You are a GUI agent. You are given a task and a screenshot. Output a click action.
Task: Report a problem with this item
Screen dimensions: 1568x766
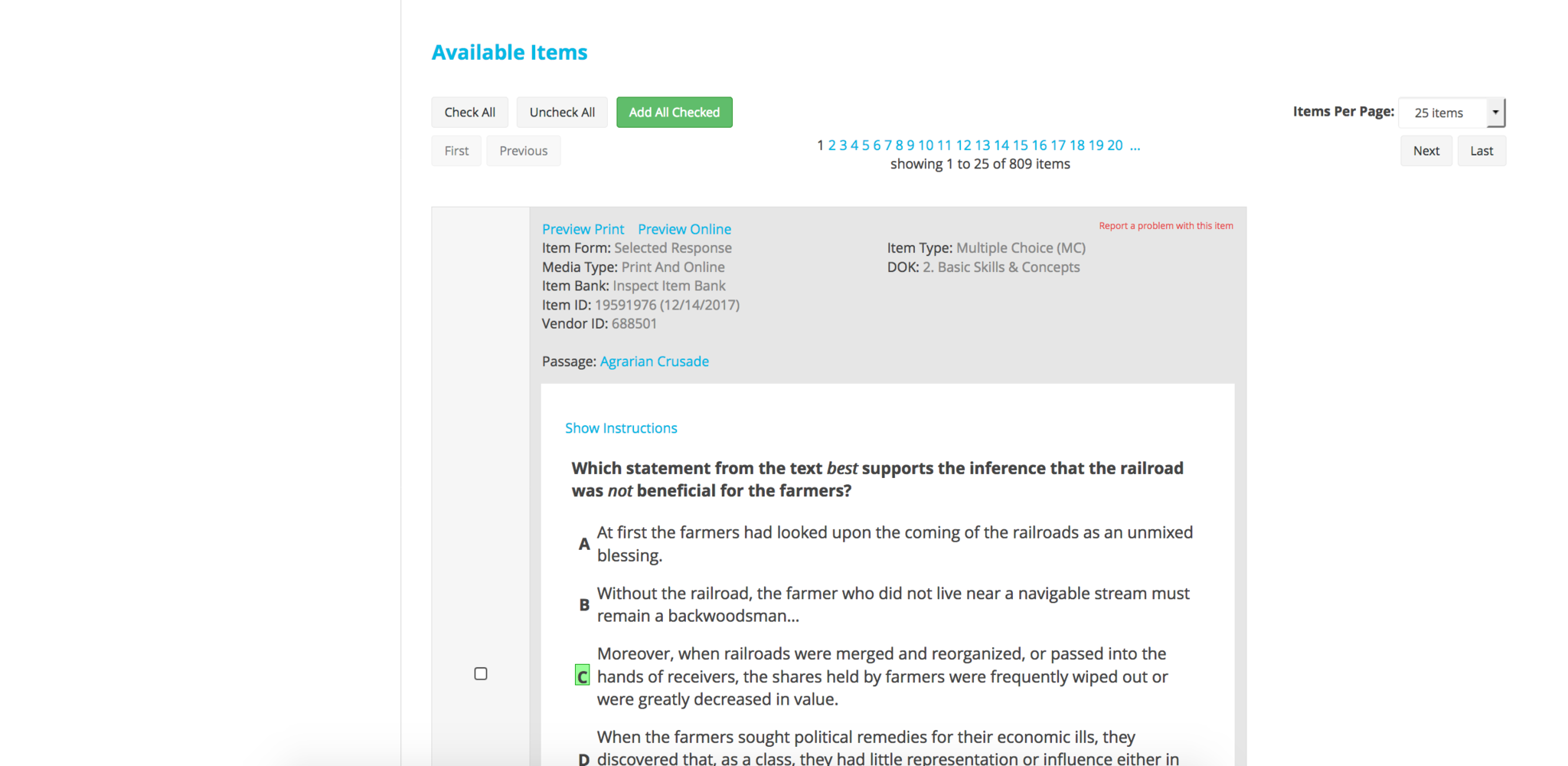pos(1165,226)
